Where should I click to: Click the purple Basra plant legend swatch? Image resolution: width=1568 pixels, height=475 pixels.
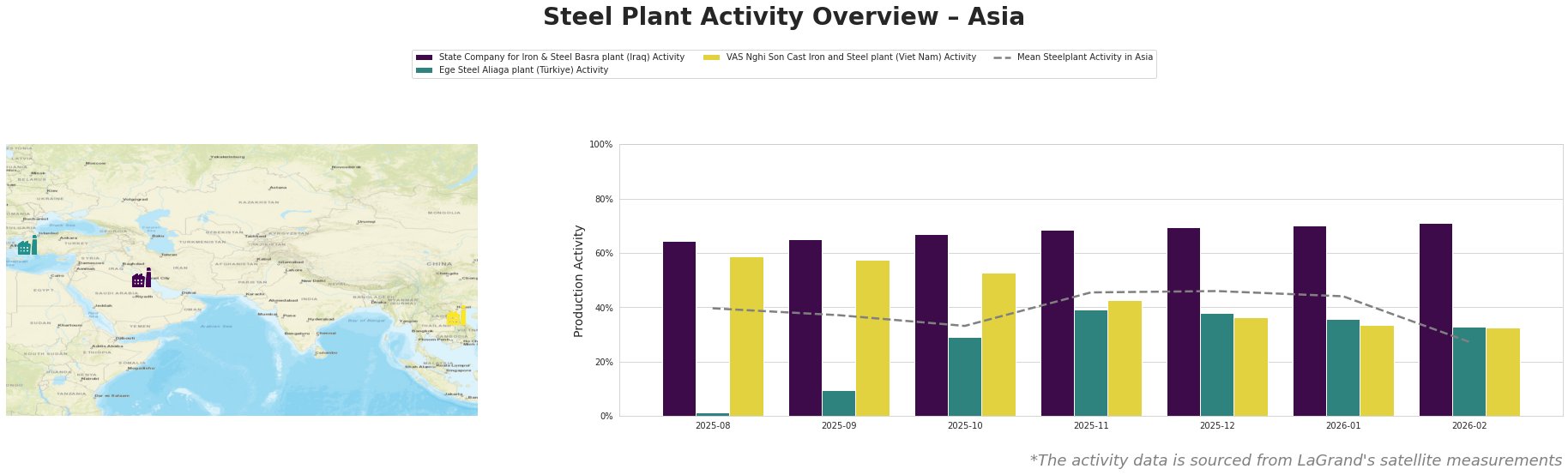424,57
